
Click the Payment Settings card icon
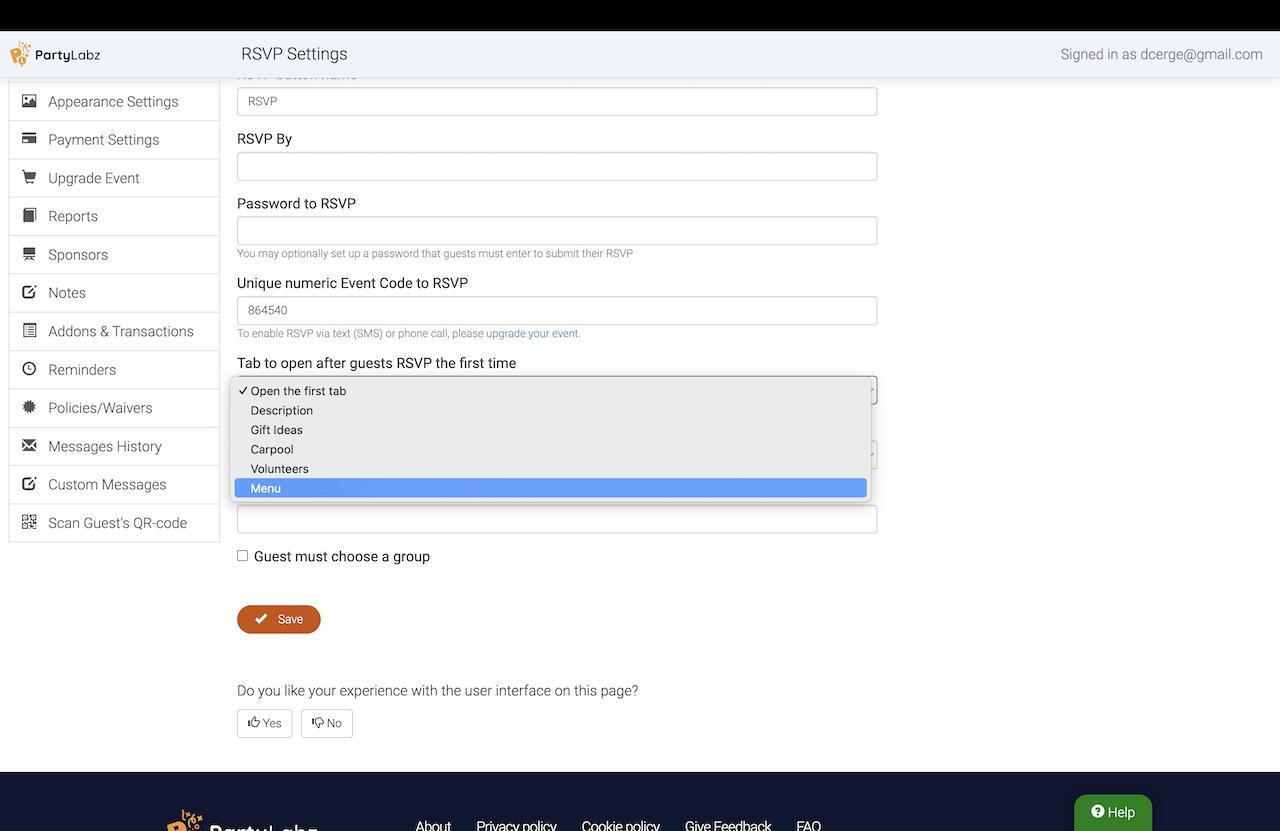click(x=29, y=139)
